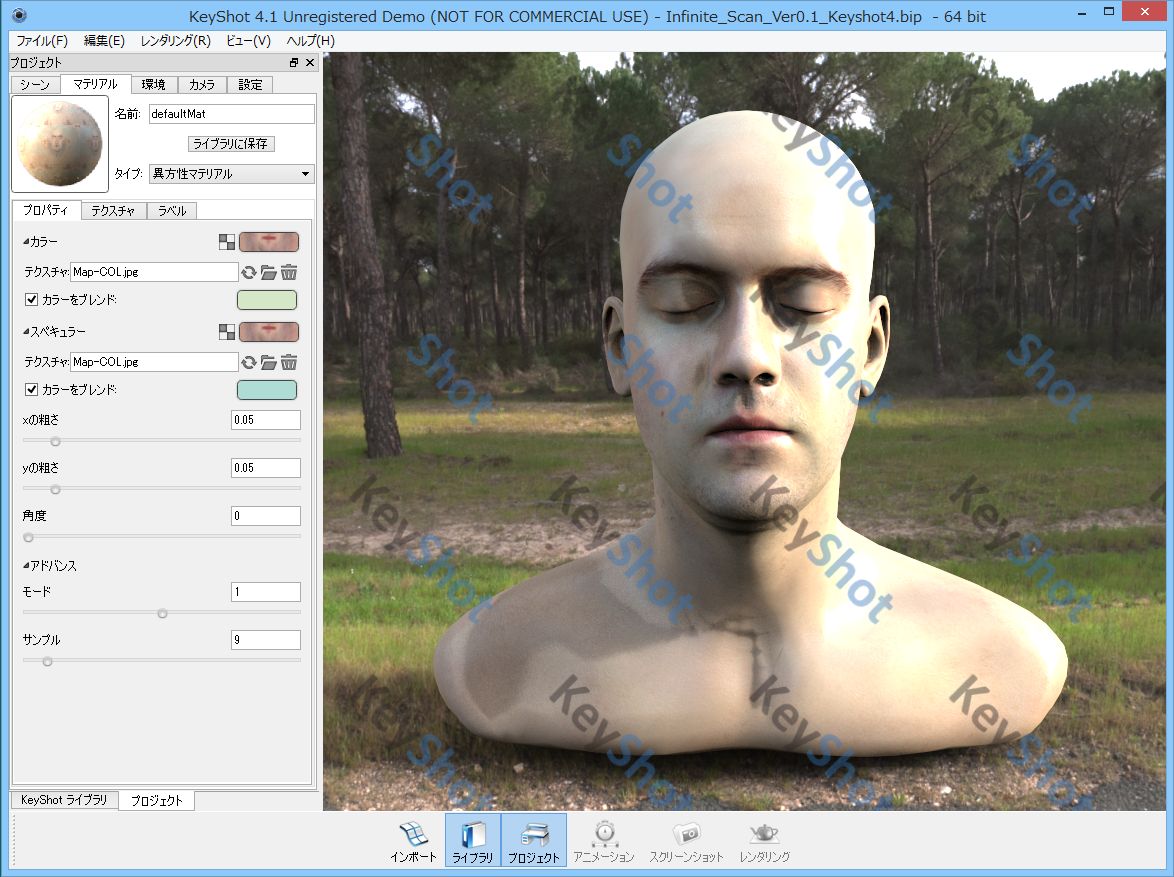Screen dimensions: 1174x877
Task: Click the checkerboard texture icon beside カラー
Action: [x=227, y=242]
